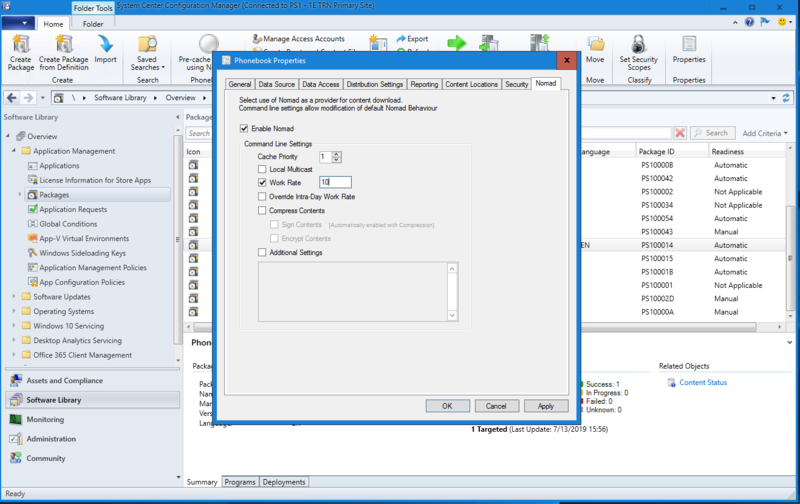The width and height of the screenshot is (800, 504).
Task: Click the Apply button
Action: coord(545,406)
